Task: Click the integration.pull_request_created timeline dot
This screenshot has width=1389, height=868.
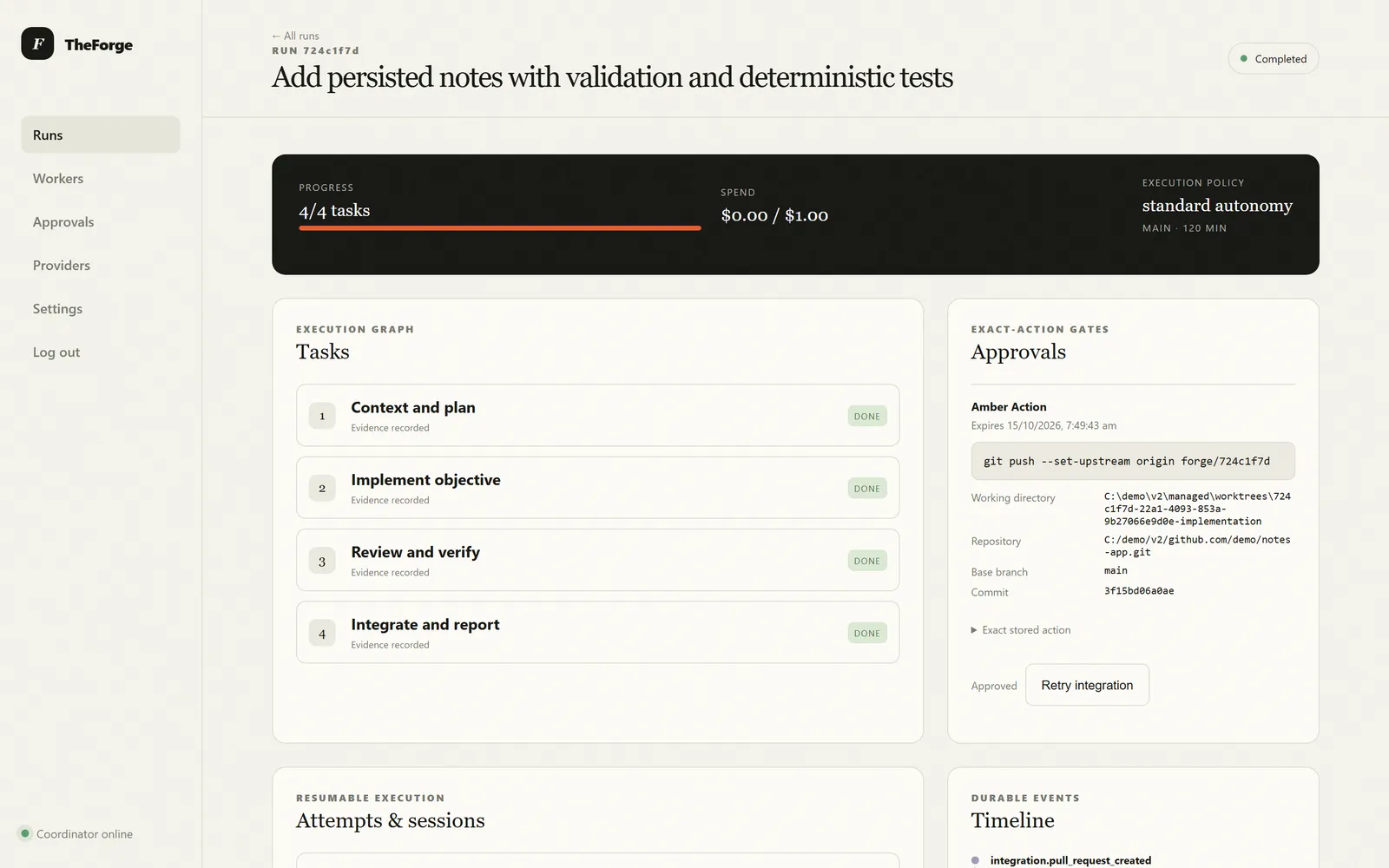Action: point(975,860)
